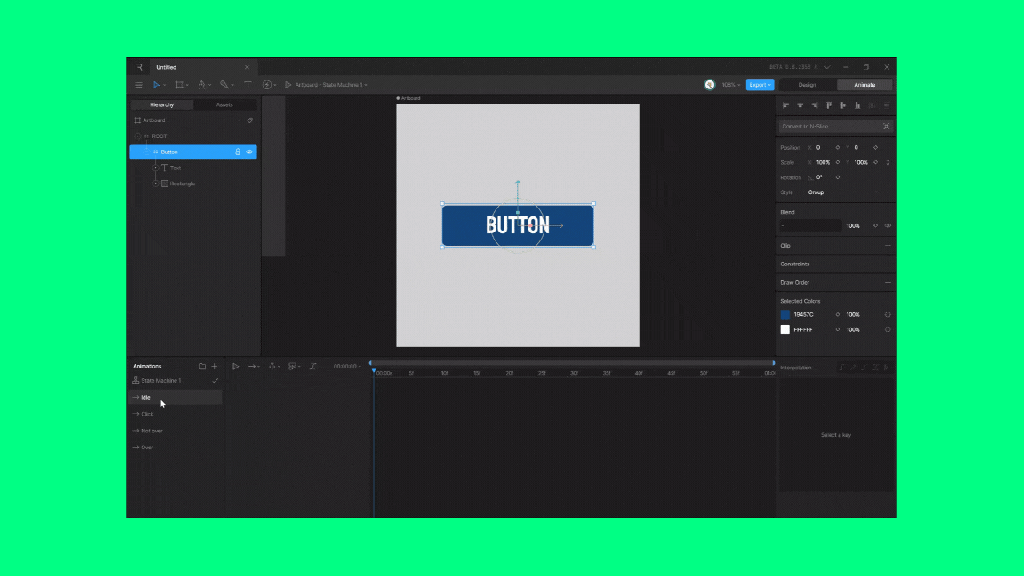Click the blue 1B457C color swatch
The image size is (1024, 576).
coord(785,314)
